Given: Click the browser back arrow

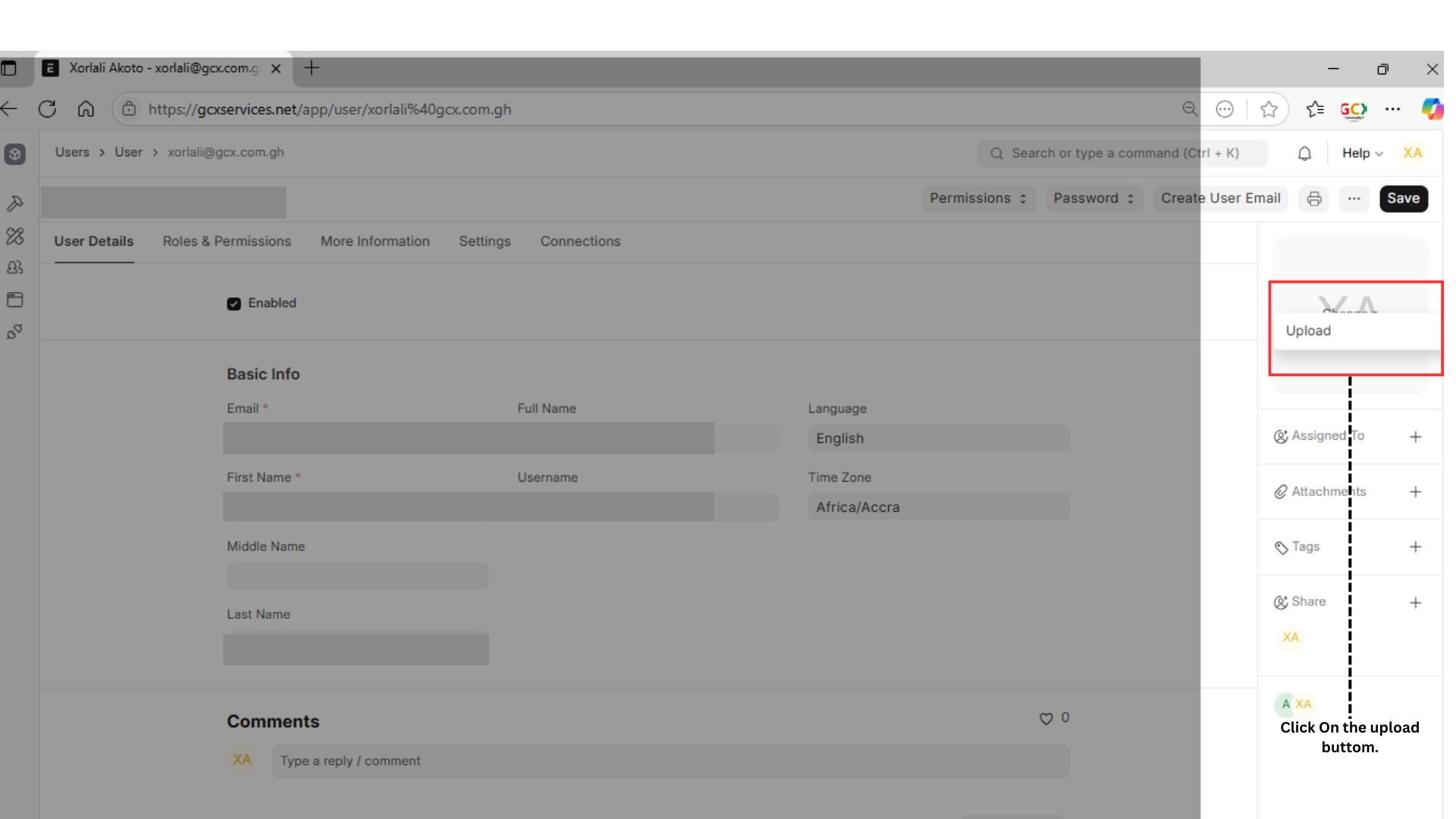Looking at the screenshot, I should coord(9,109).
